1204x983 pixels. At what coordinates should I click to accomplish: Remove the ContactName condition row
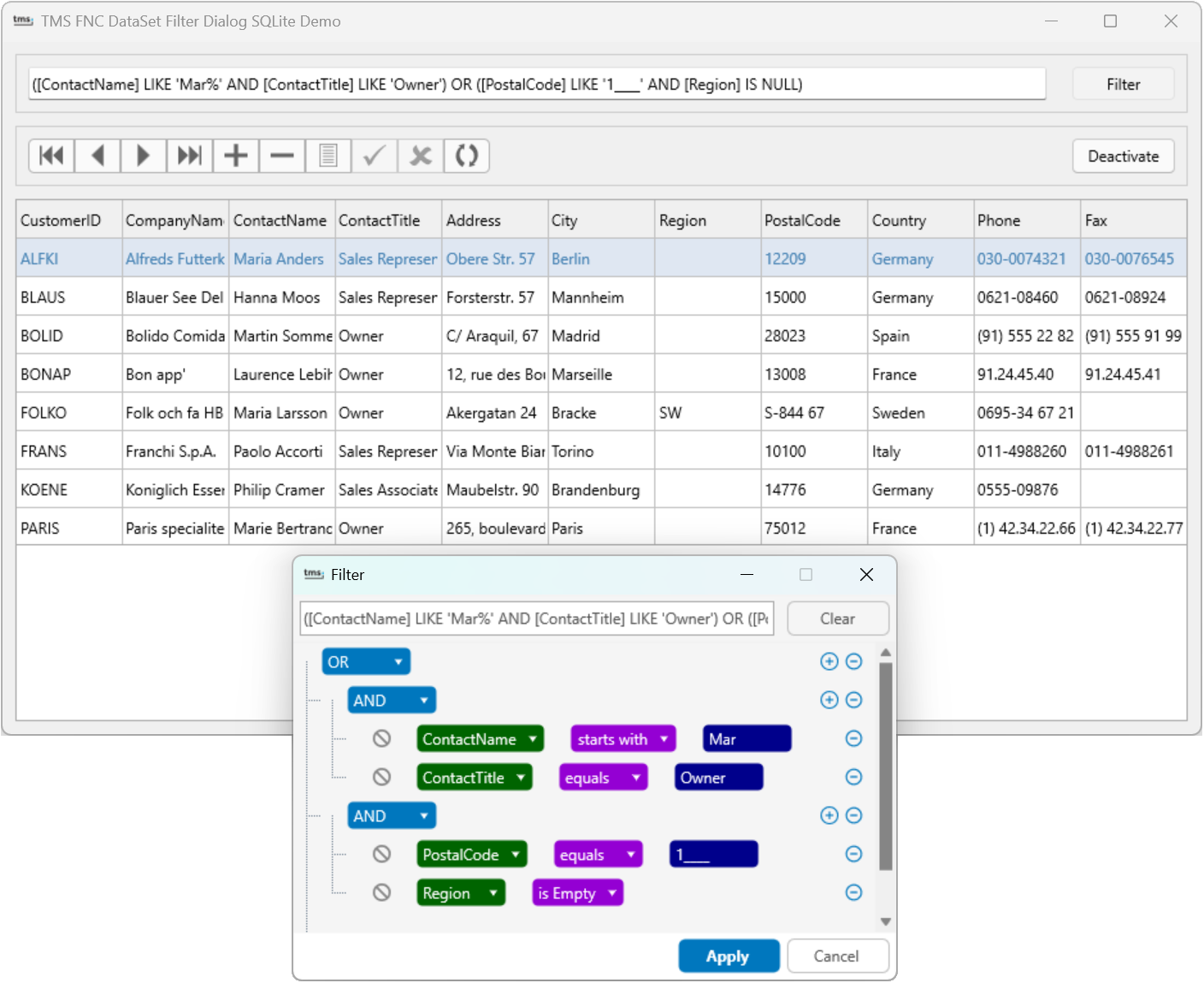[x=853, y=738]
